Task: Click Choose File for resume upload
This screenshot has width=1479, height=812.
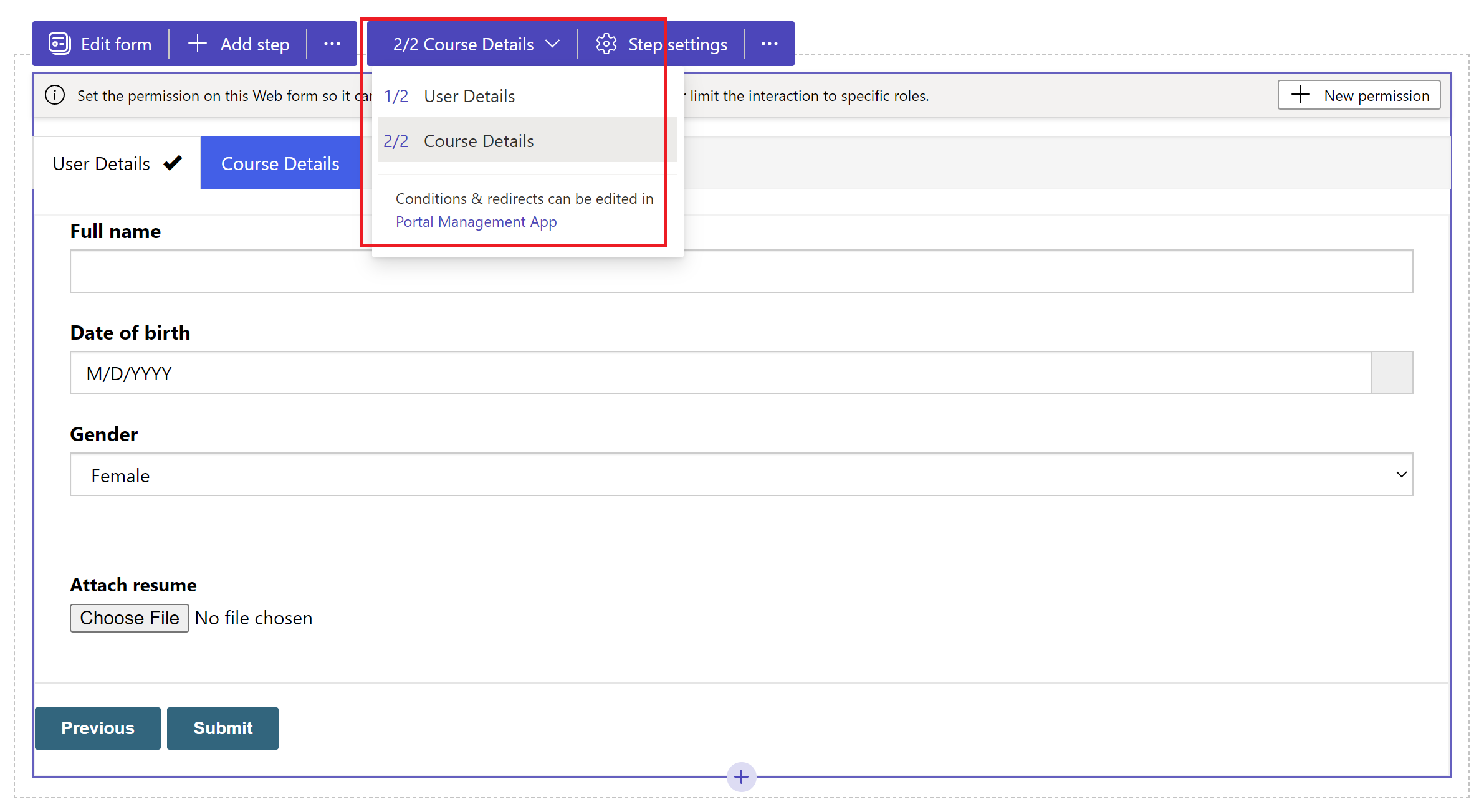Action: 129,618
